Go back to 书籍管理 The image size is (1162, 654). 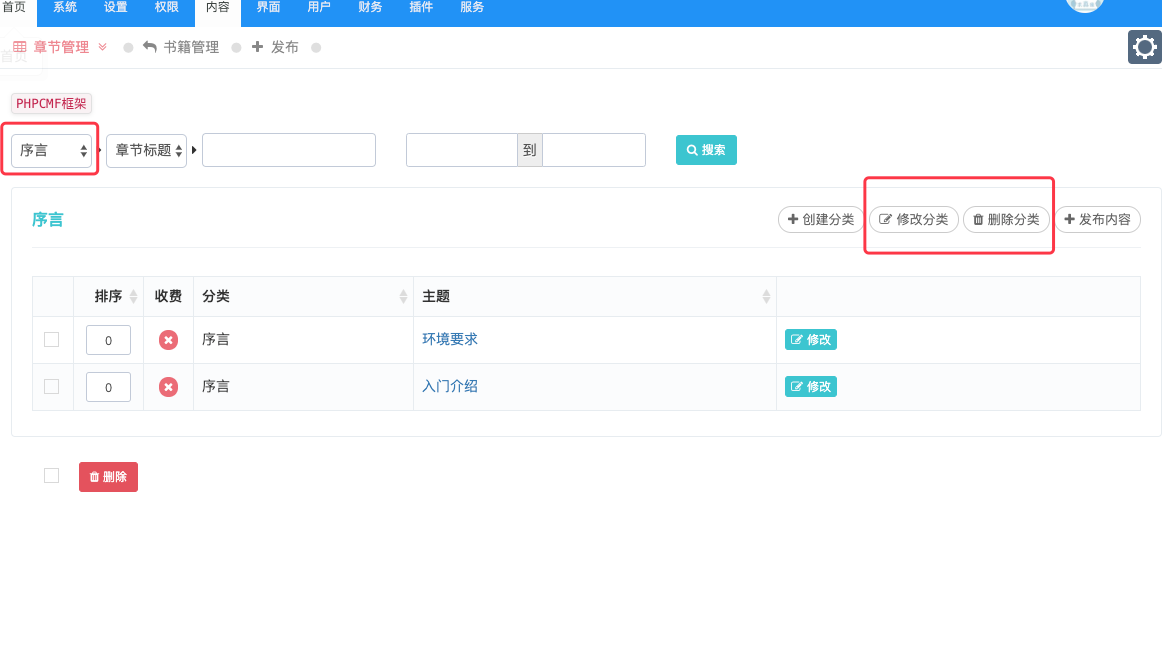[x=181, y=47]
